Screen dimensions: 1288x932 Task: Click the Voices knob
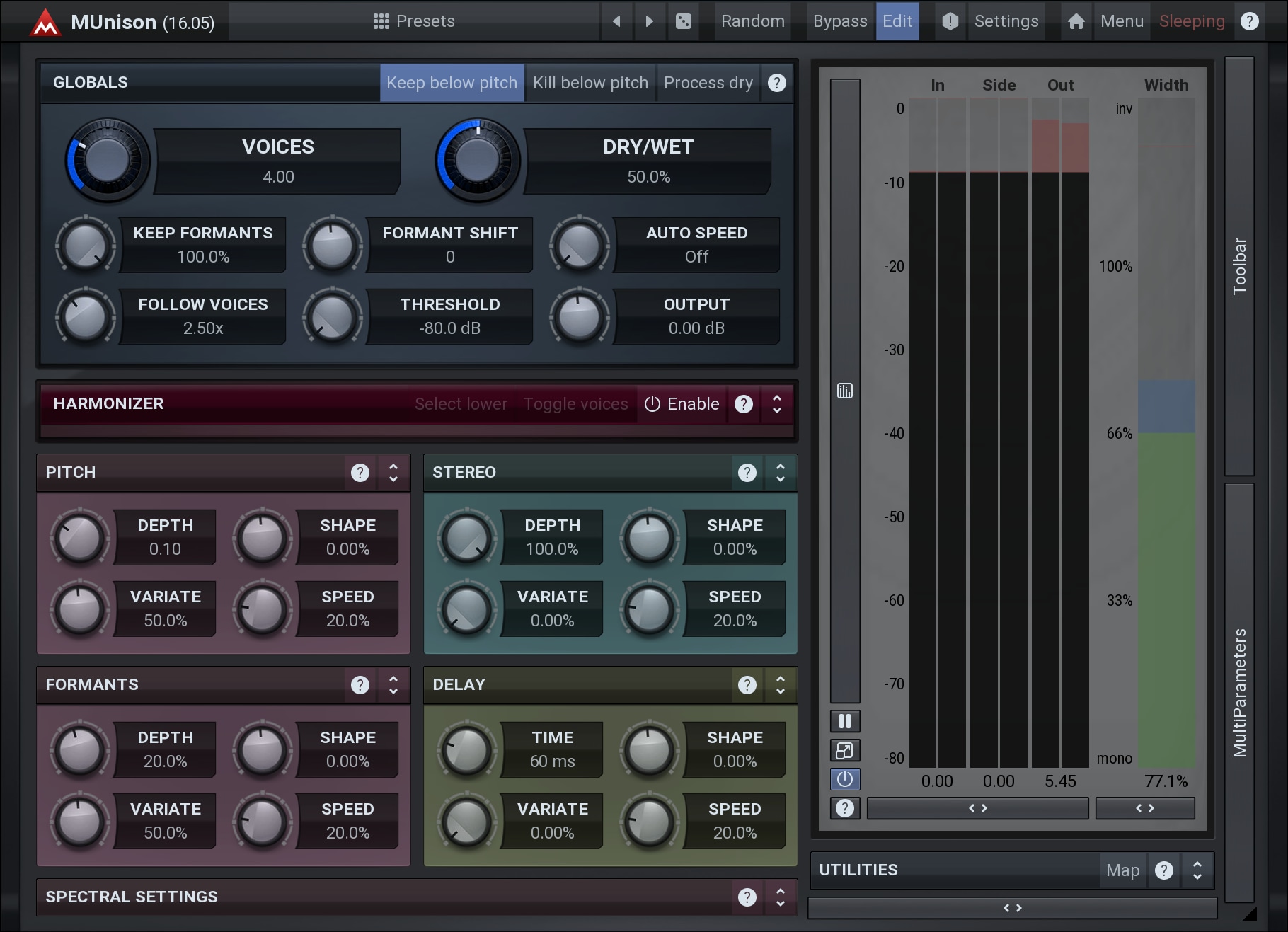pos(108,160)
